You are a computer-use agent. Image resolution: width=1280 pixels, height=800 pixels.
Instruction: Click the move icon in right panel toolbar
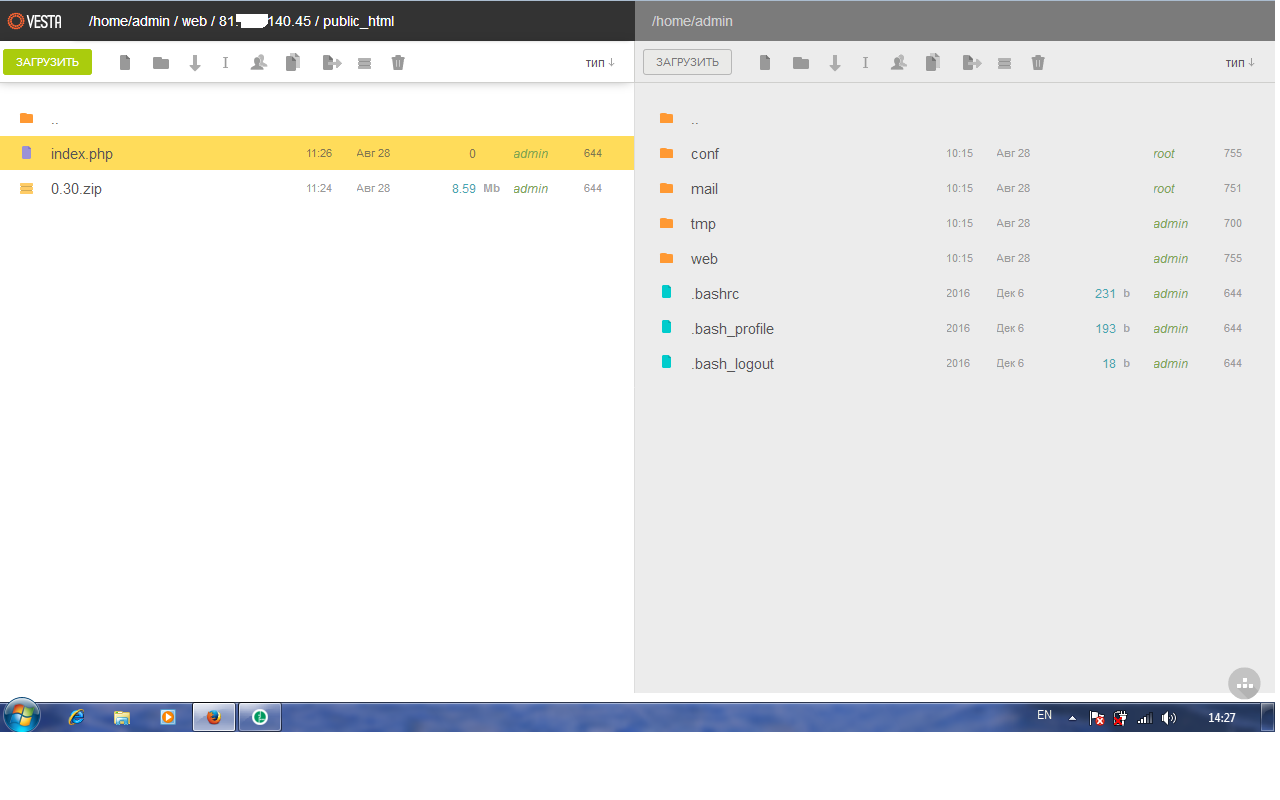(972, 63)
